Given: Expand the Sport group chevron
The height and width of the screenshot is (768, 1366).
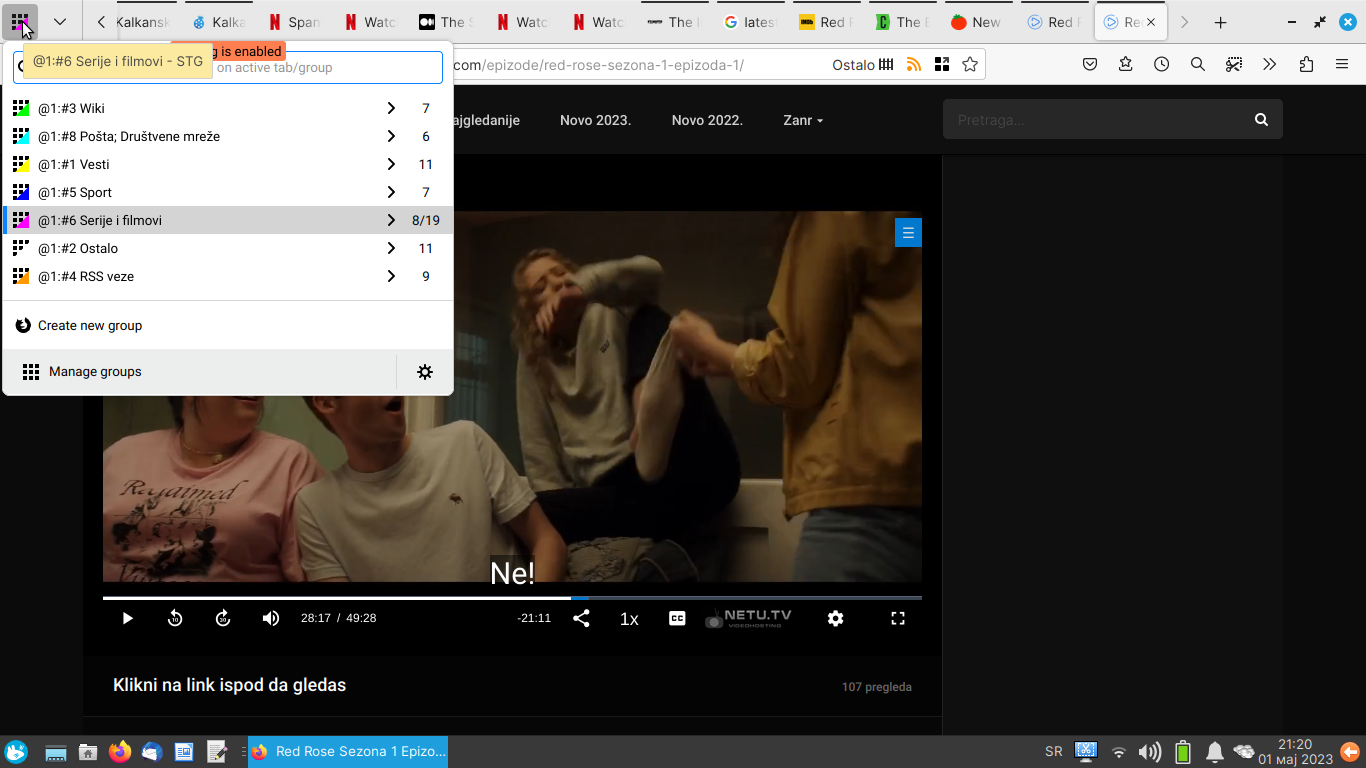Looking at the screenshot, I should [x=391, y=192].
